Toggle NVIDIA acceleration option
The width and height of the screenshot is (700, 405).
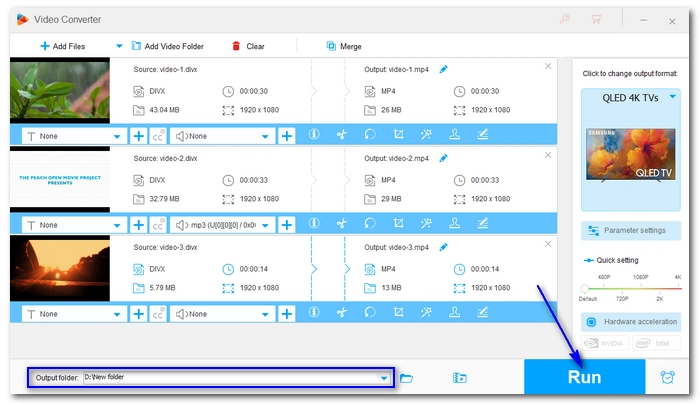[605, 343]
